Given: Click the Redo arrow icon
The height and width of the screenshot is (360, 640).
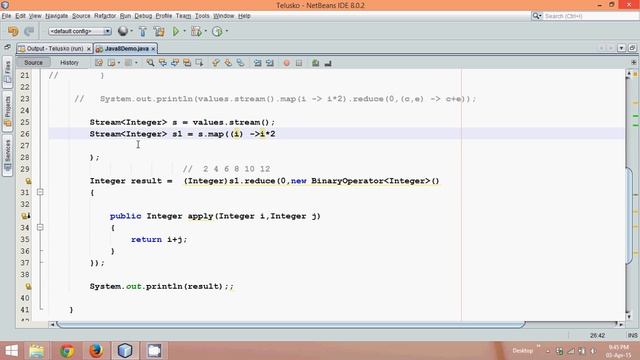Looking at the screenshot, I should [x=29, y=31].
